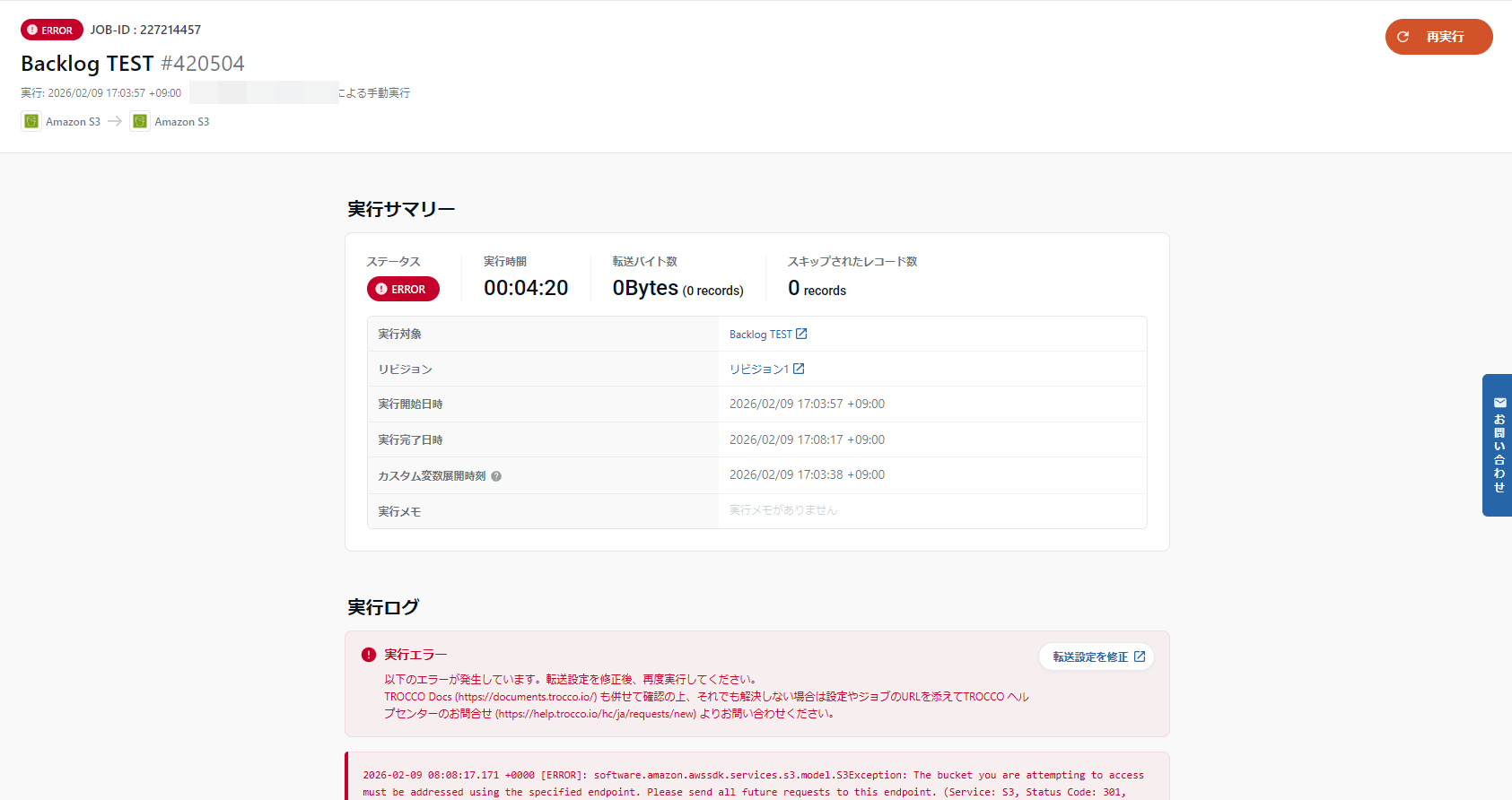Click the 実行サマリー heading
Viewport: 1512px width, 800px height.
tap(401, 209)
